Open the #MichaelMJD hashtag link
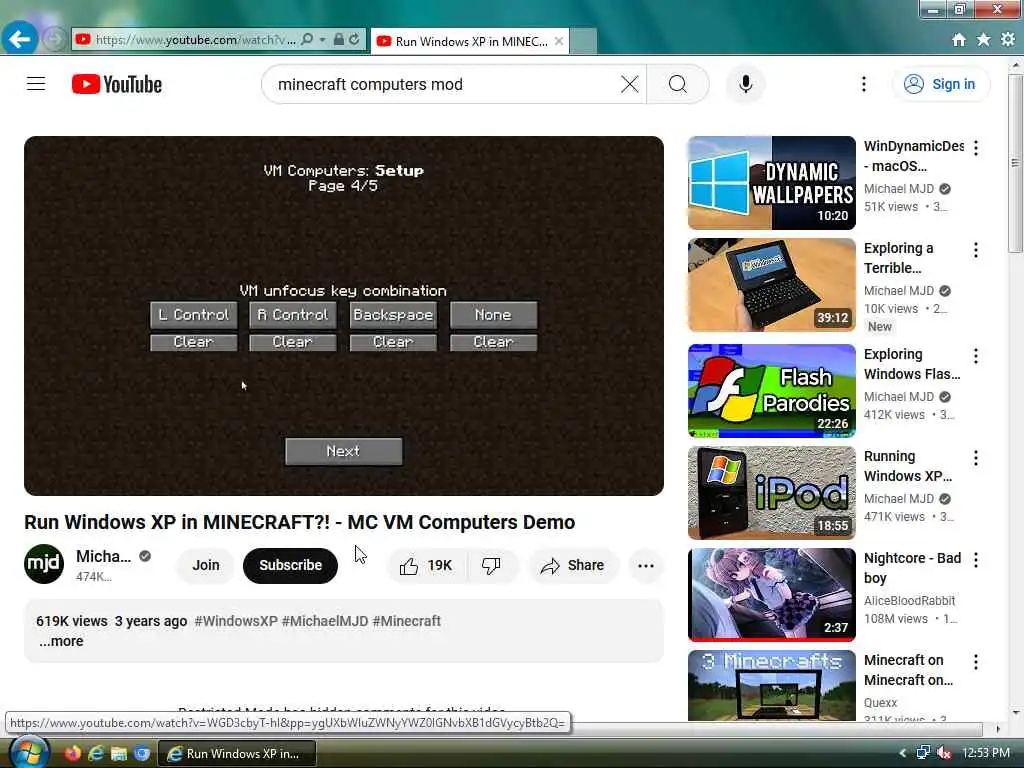 325,621
